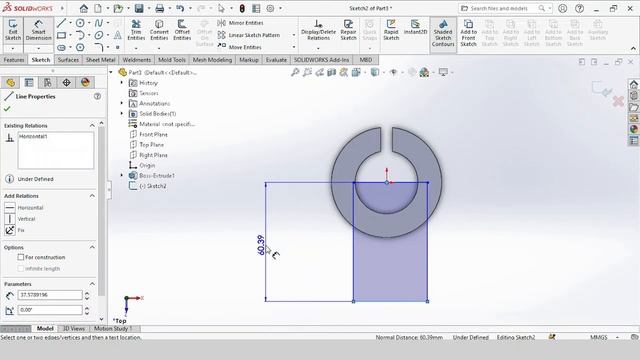Select Move Entities command
Viewport: 640px width, 360px height.
pos(240,47)
